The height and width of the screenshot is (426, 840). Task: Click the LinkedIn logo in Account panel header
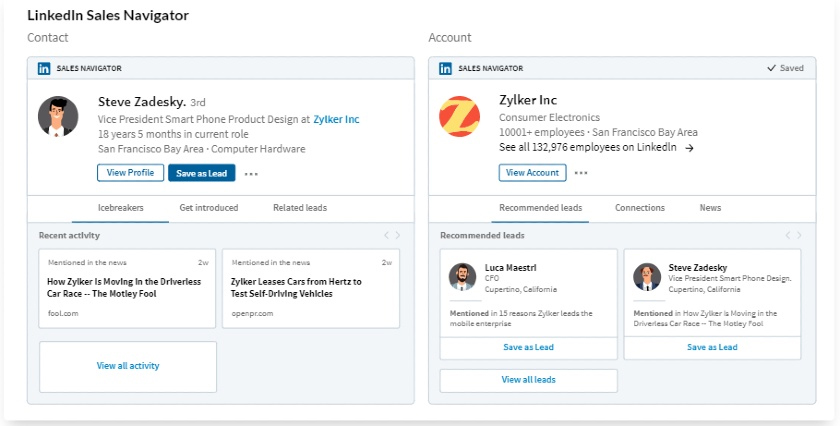pyautogui.click(x=445, y=69)
